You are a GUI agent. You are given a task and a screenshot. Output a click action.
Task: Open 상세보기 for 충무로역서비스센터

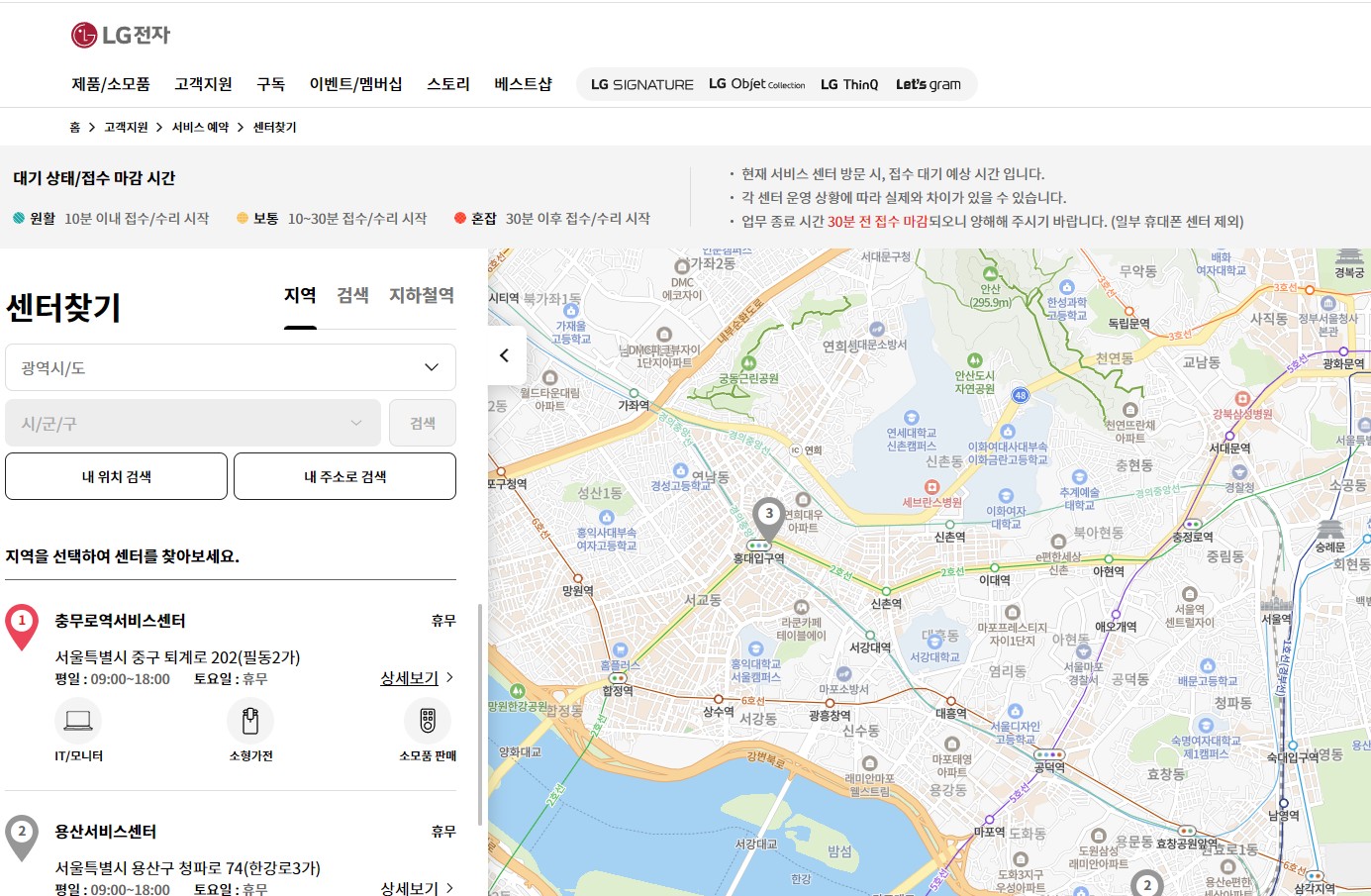pyautogui.click(x=417, y=678)
